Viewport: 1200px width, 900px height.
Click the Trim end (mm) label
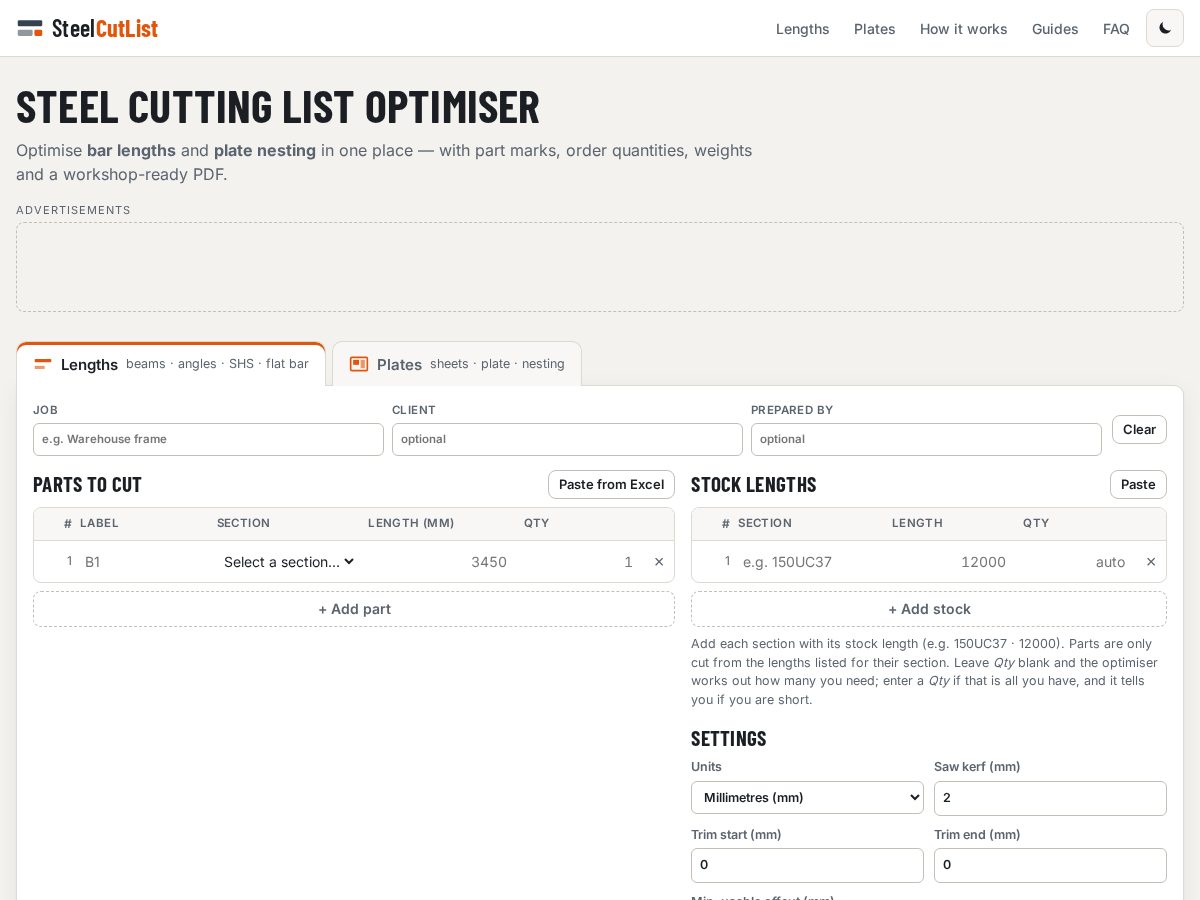click(x=977, y=834)
